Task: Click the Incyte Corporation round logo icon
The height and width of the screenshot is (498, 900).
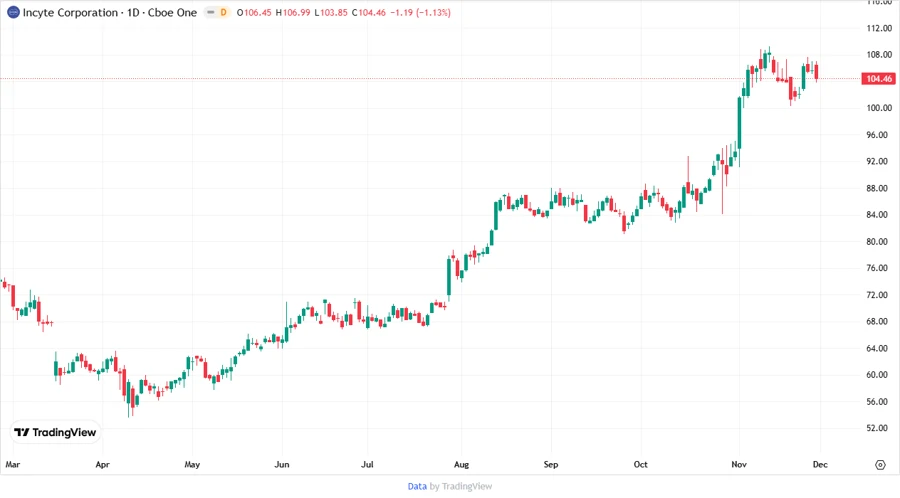Action: pos(13,12)
